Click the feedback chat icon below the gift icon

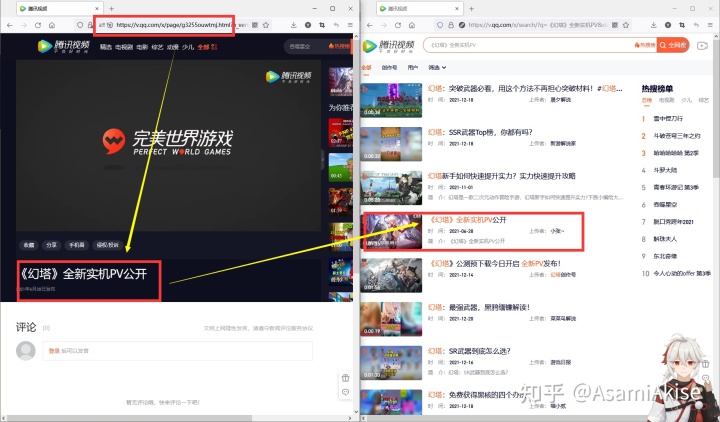[345, 392]
